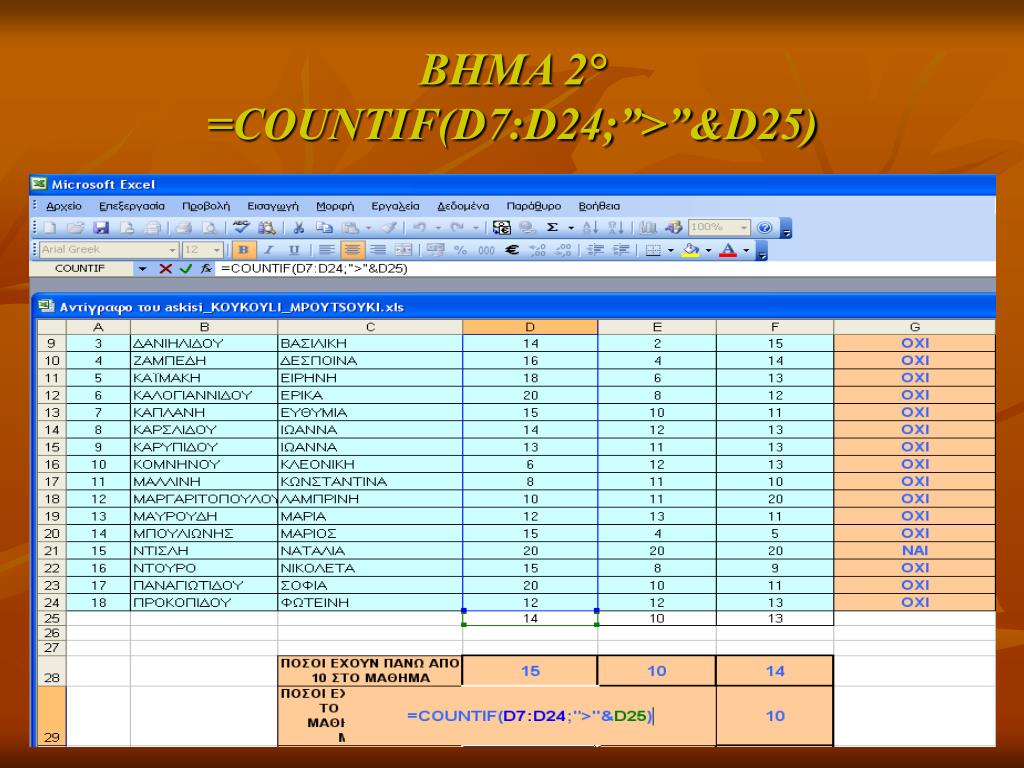Open the Μορφή menu
Viewport: 1024px width, 768px height.
335,206
